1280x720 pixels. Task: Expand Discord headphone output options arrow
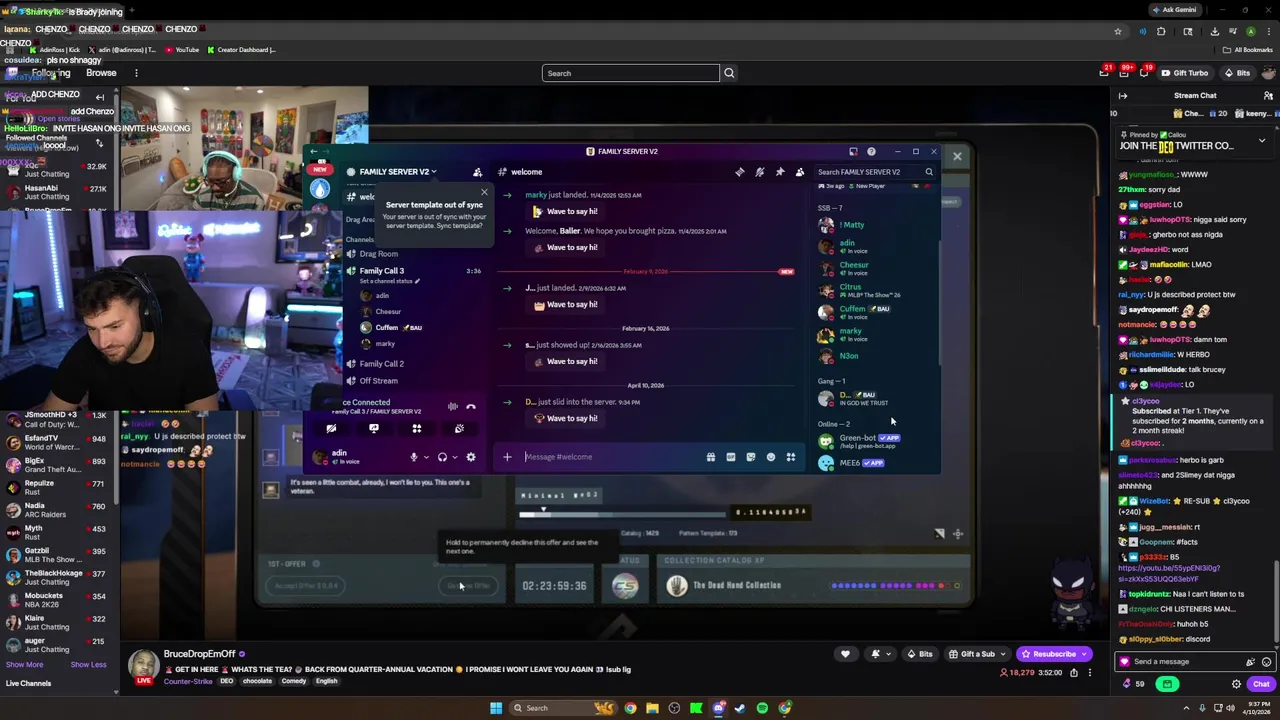(455, 458)
